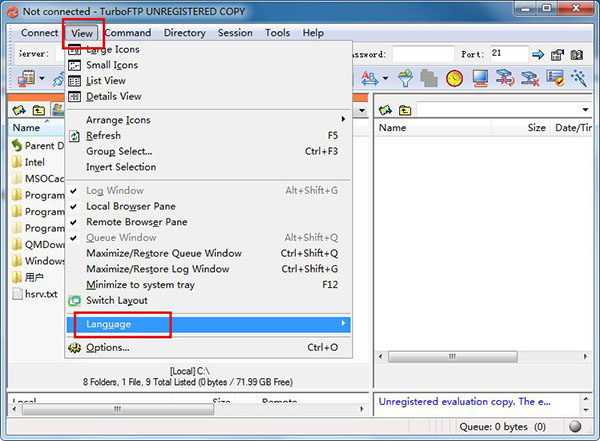Click remote pane bookmark folder icon
600x441 pixels.
(385, 111)
